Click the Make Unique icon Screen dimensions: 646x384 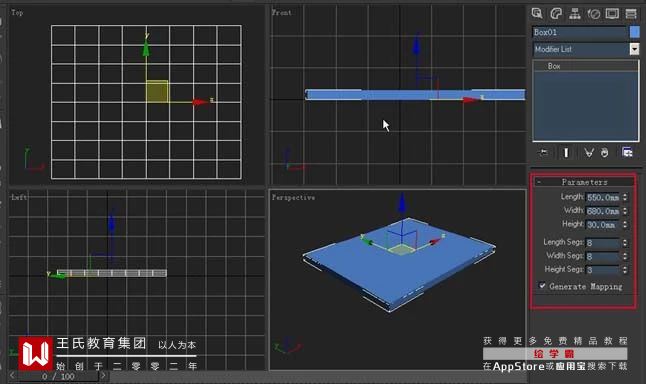pos(589,152)
